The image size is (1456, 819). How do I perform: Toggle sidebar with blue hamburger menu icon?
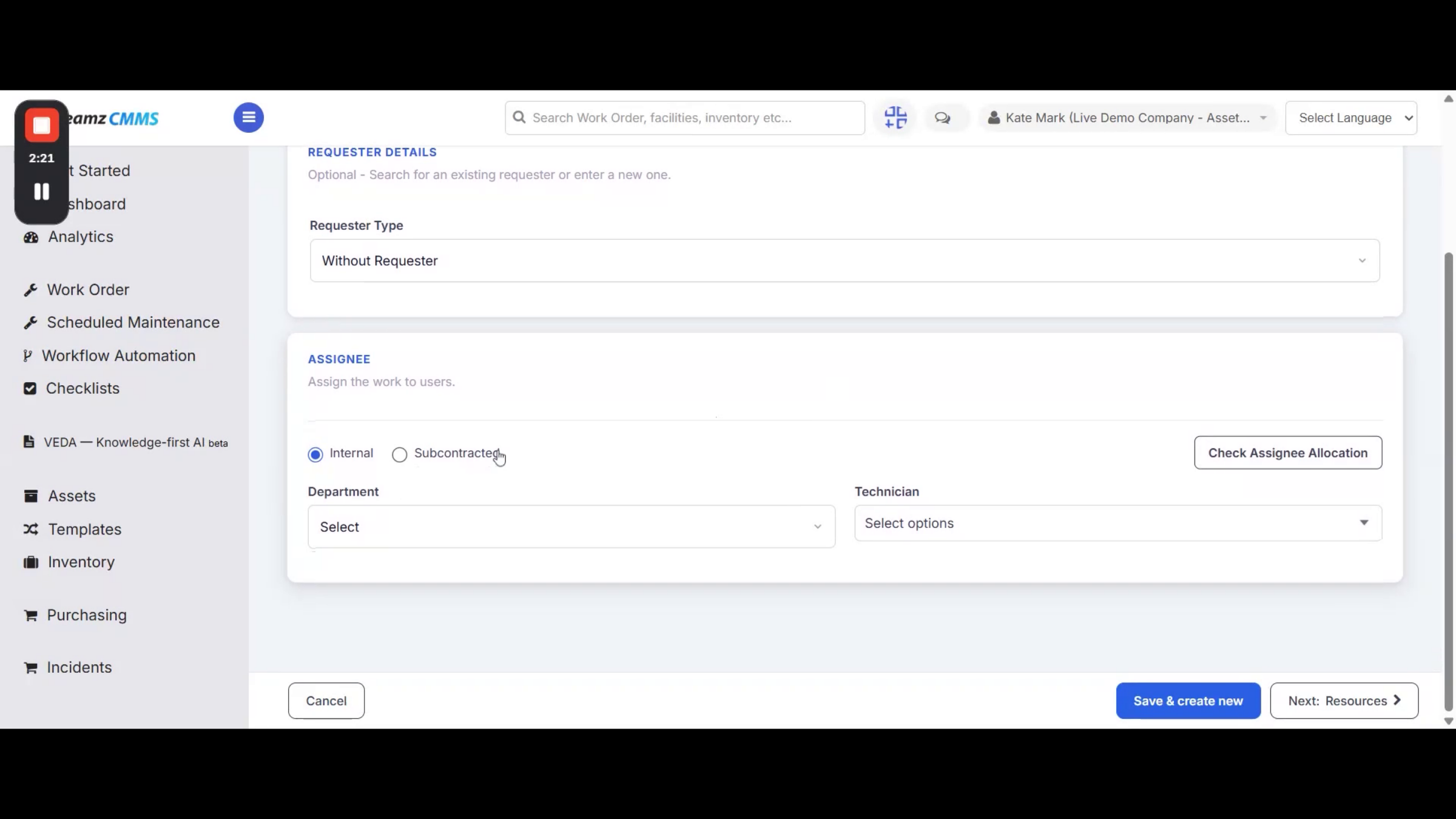click(x=249, y=118)
